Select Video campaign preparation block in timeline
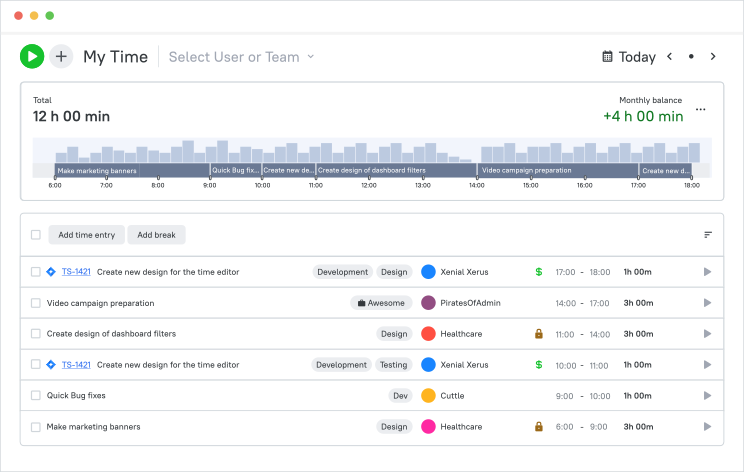This screenshot has height=472, width=744. click(x=558, y=170)
